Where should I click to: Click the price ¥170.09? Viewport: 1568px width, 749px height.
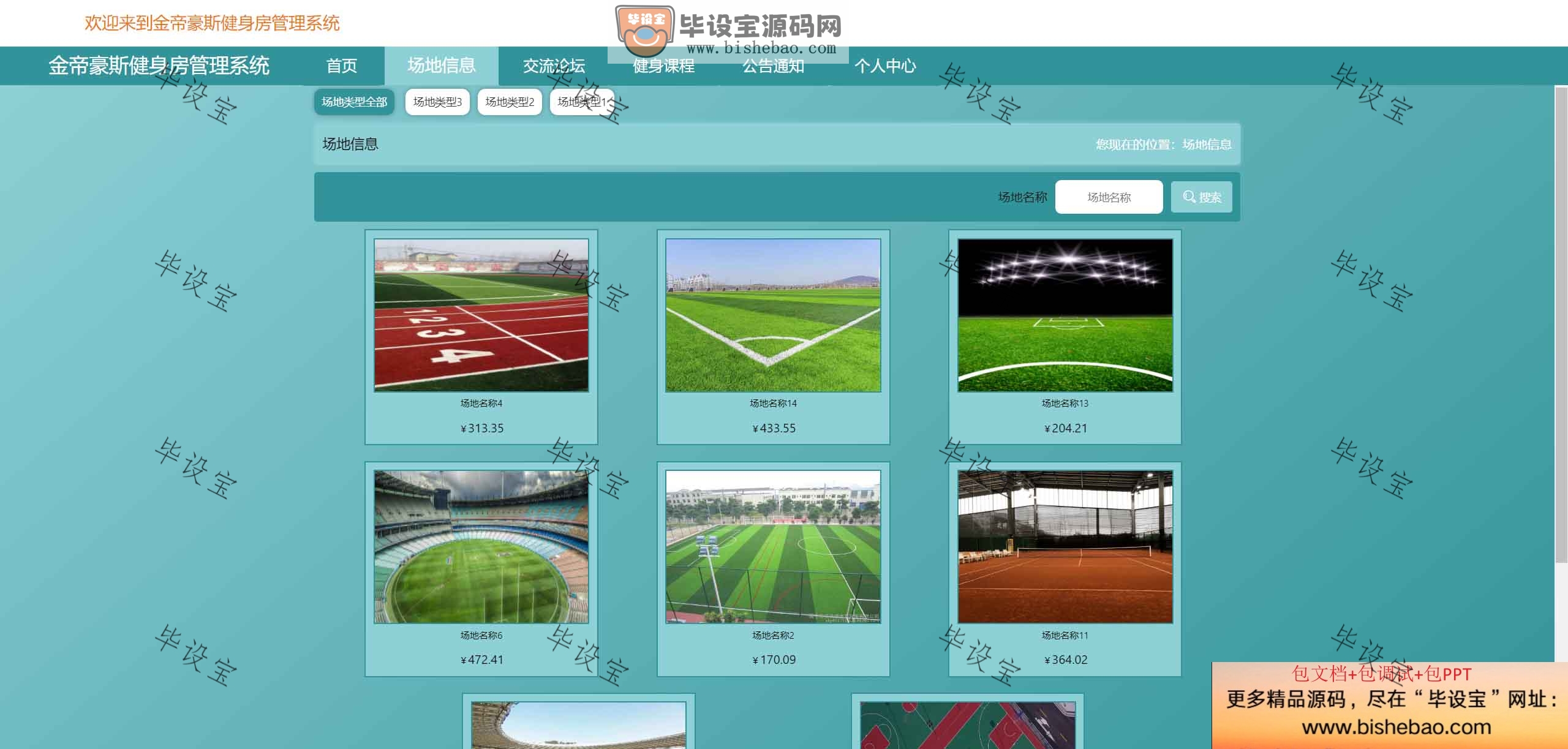[774, 660]
